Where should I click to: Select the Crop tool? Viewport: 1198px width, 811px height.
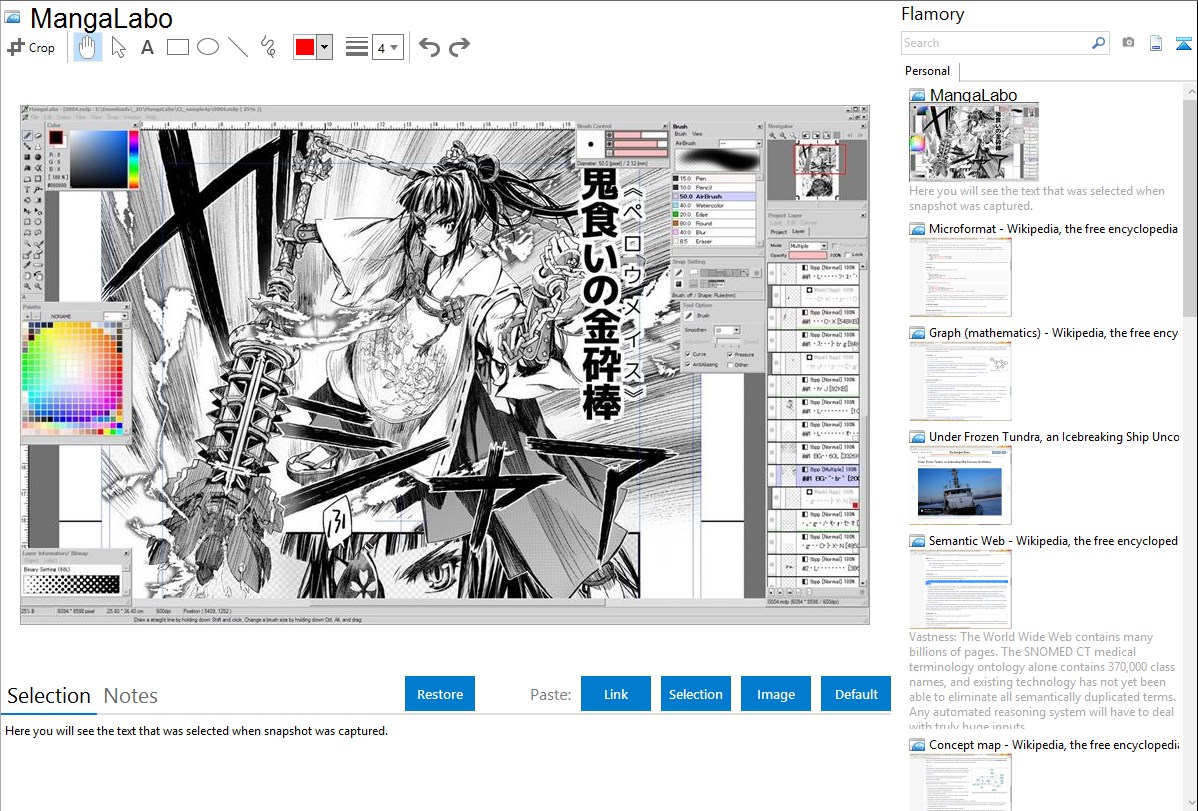[x=31, y=47]
